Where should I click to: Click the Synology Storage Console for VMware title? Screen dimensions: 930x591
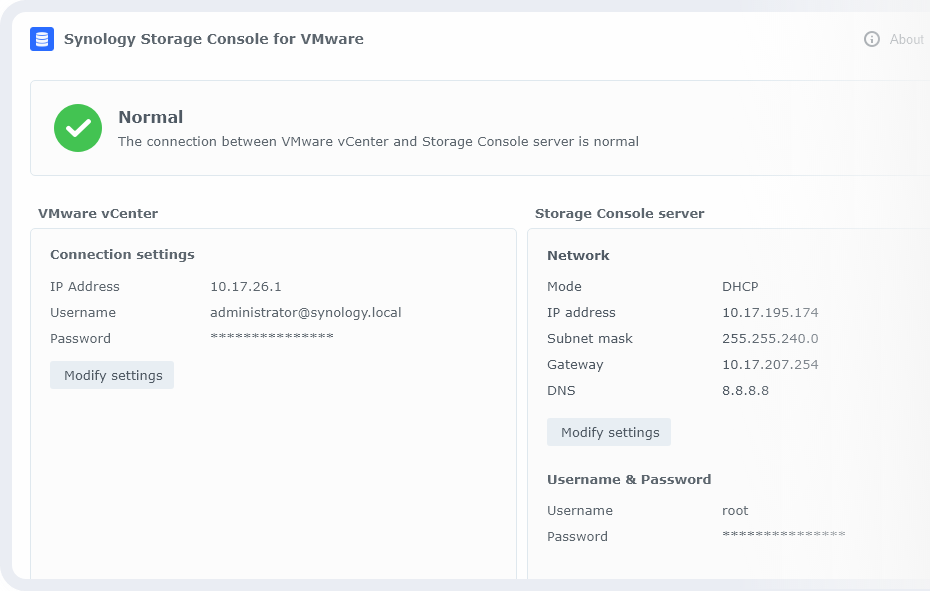point(214,39)
